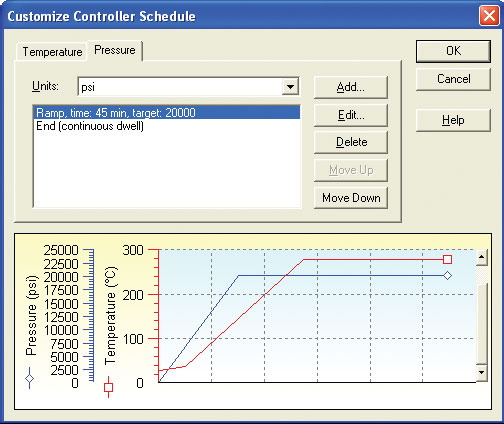Click the blue diamond pressure endpoint marker
Viewport: 504px width, 424px height.
coord(447,276)
